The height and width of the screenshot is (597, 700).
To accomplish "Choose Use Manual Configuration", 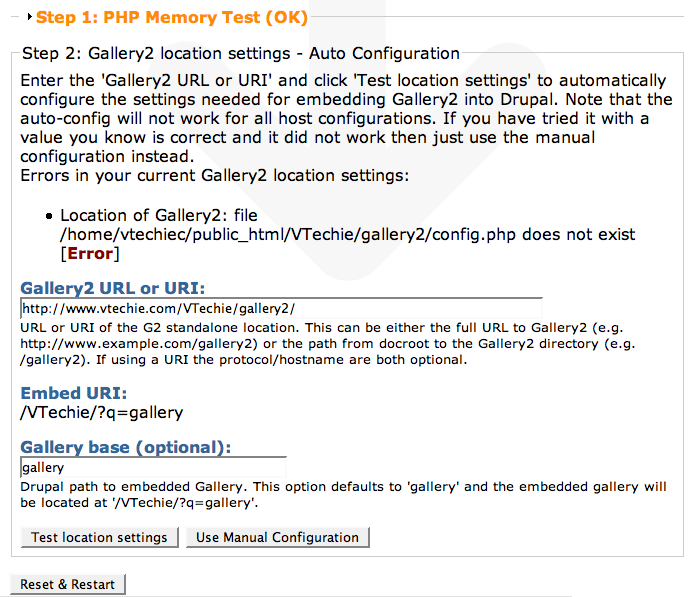I will (277, 537).
